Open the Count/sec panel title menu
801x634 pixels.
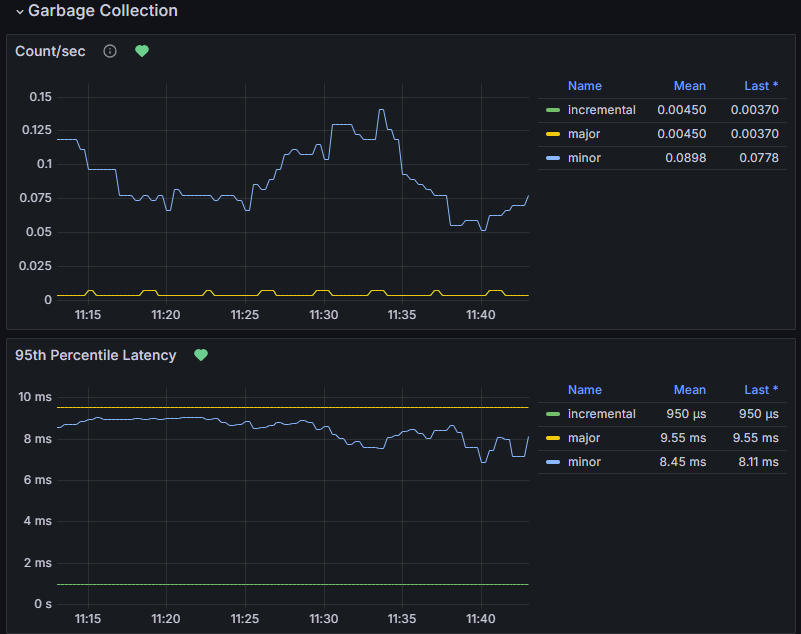click(50, 51)
